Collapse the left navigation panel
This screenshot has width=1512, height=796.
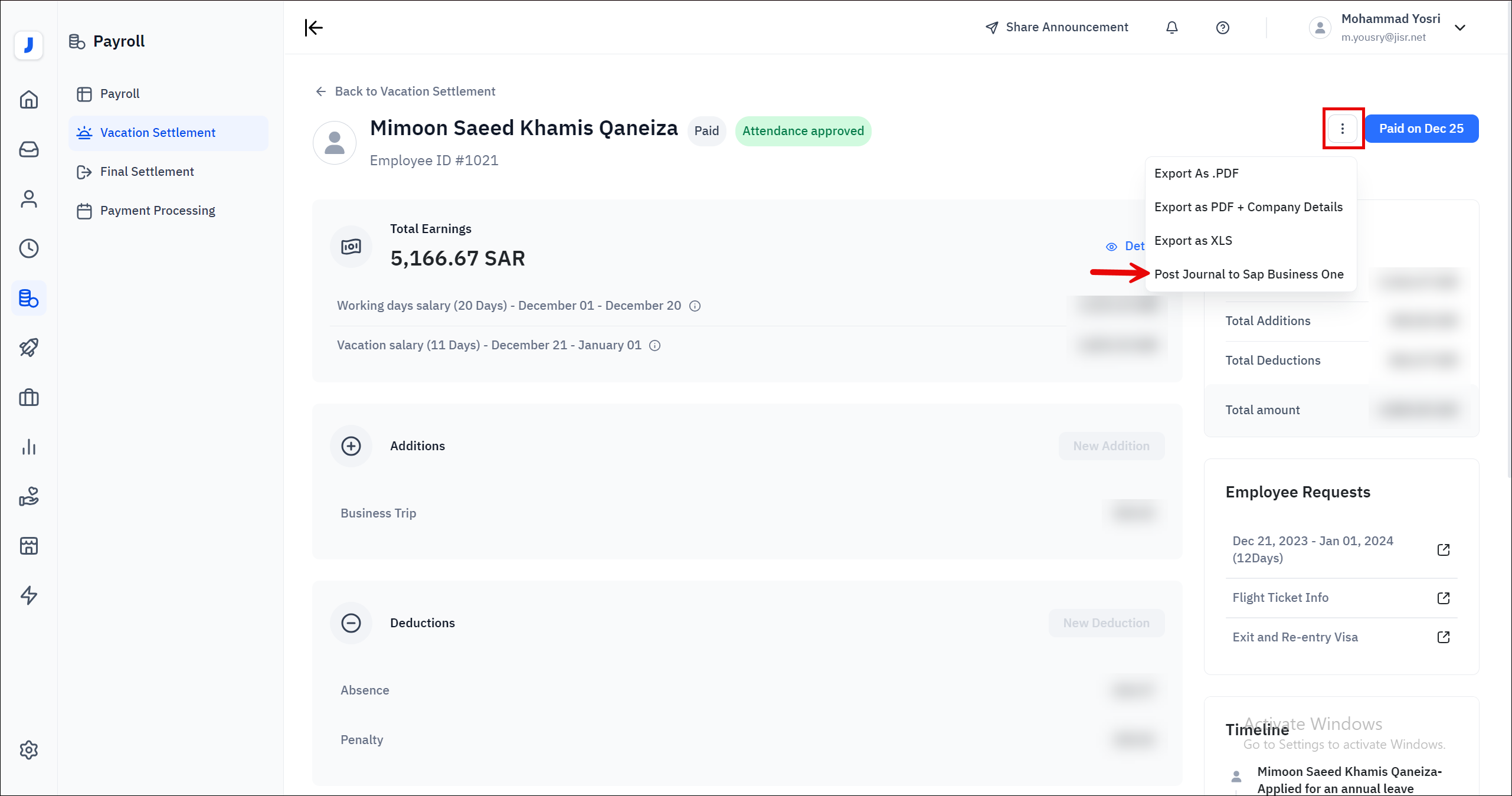click(x=313, y=27)
